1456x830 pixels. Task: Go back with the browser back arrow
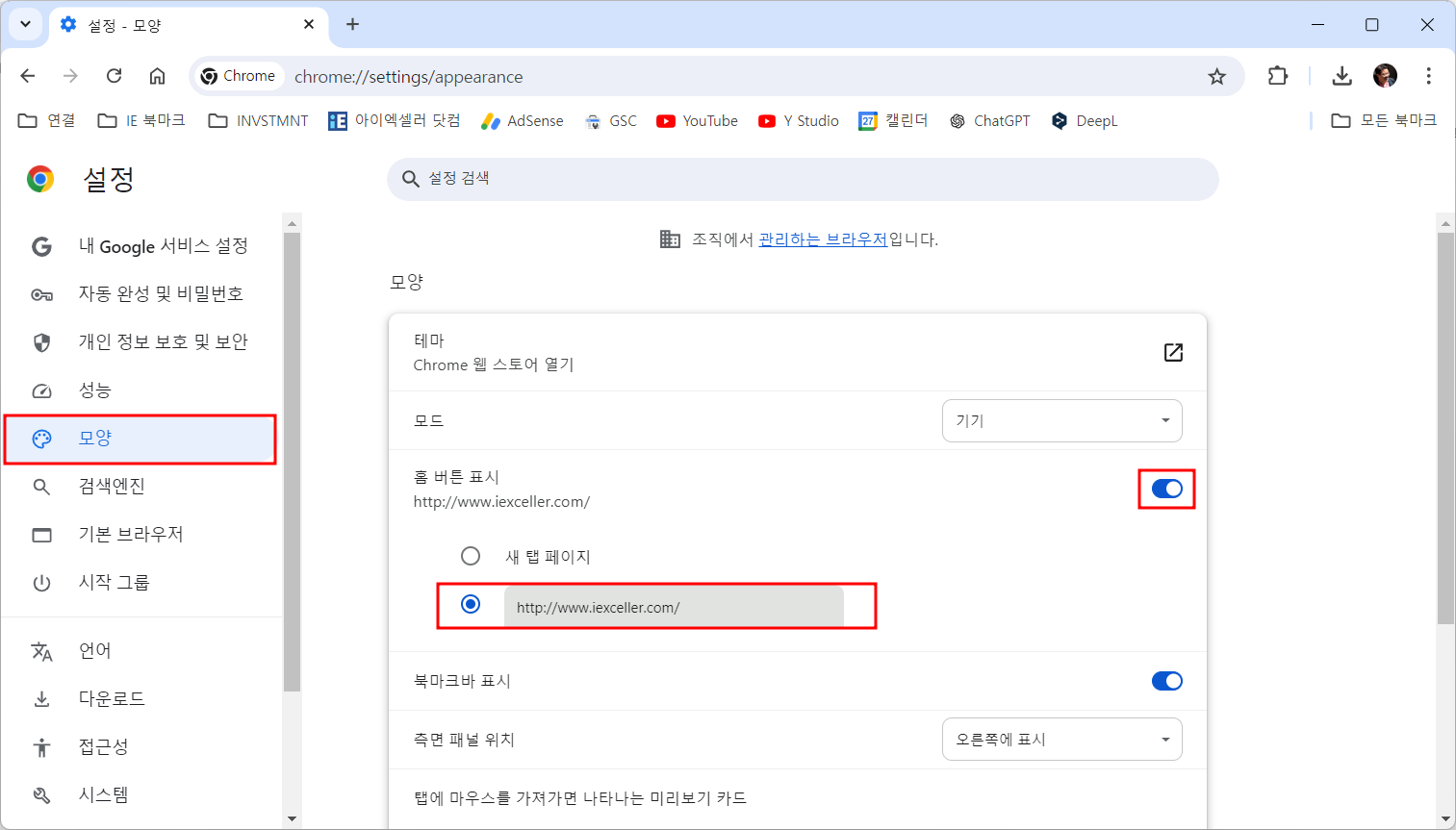[x=28, y=76]
